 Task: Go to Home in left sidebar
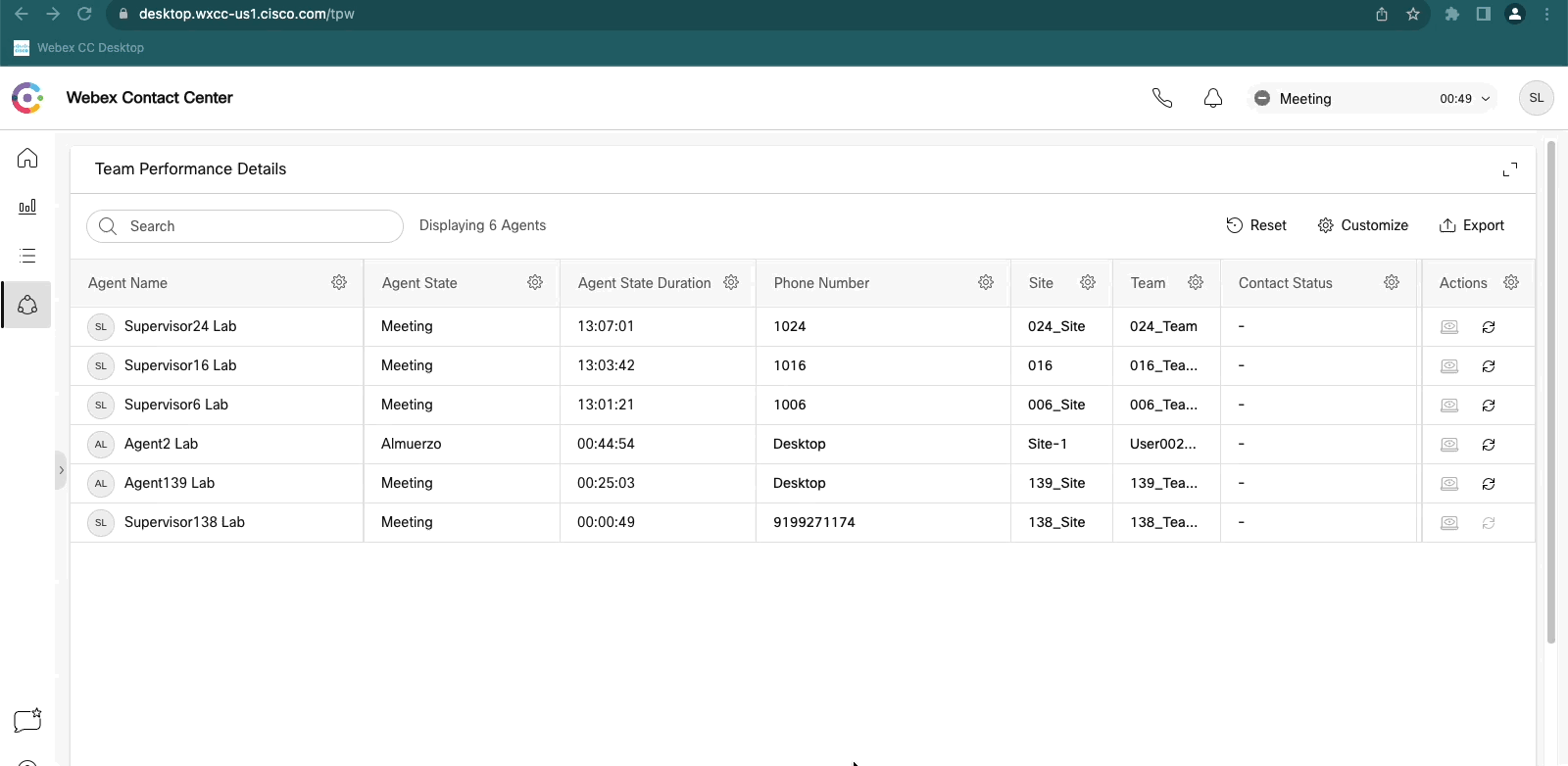(27, 159)
